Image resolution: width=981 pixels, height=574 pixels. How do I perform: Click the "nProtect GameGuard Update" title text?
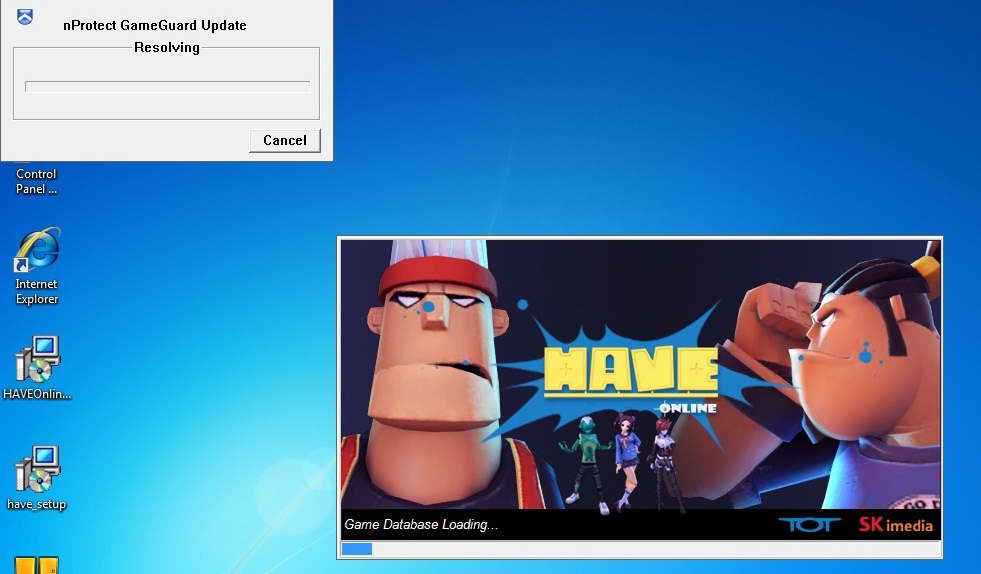[x=155, y=26]
